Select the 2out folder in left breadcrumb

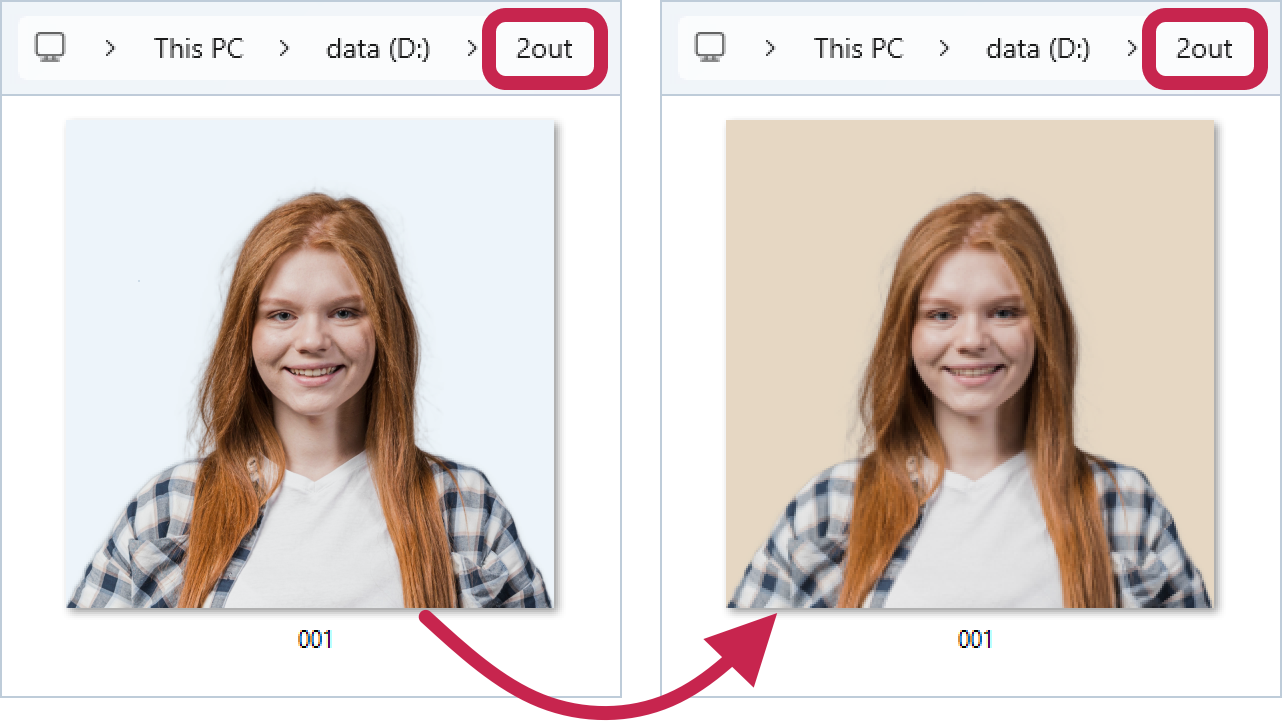point(545,48)
